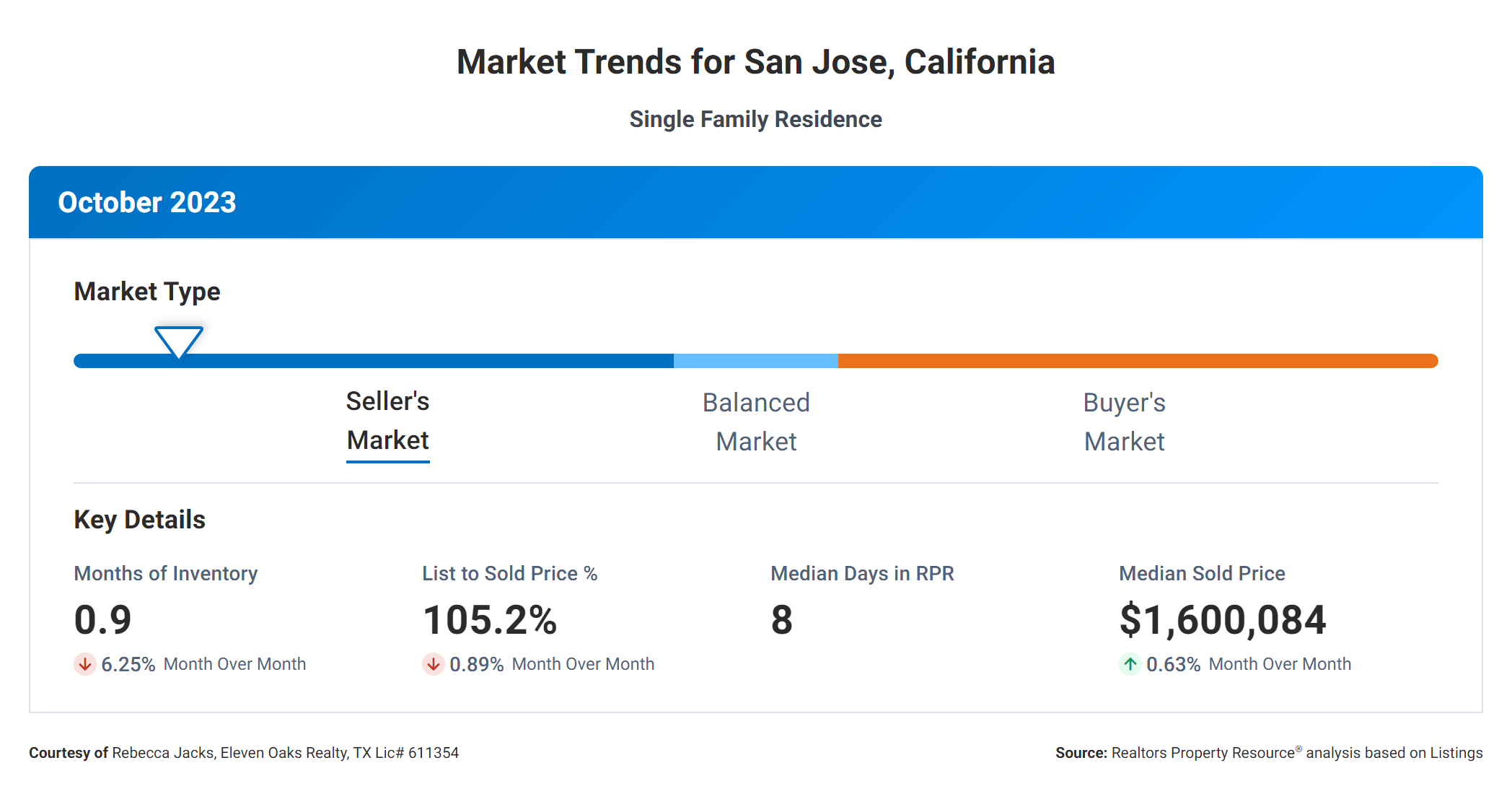1512x794 pixels.
Task: Select the Seller's Market label
Action: (387, 422)
